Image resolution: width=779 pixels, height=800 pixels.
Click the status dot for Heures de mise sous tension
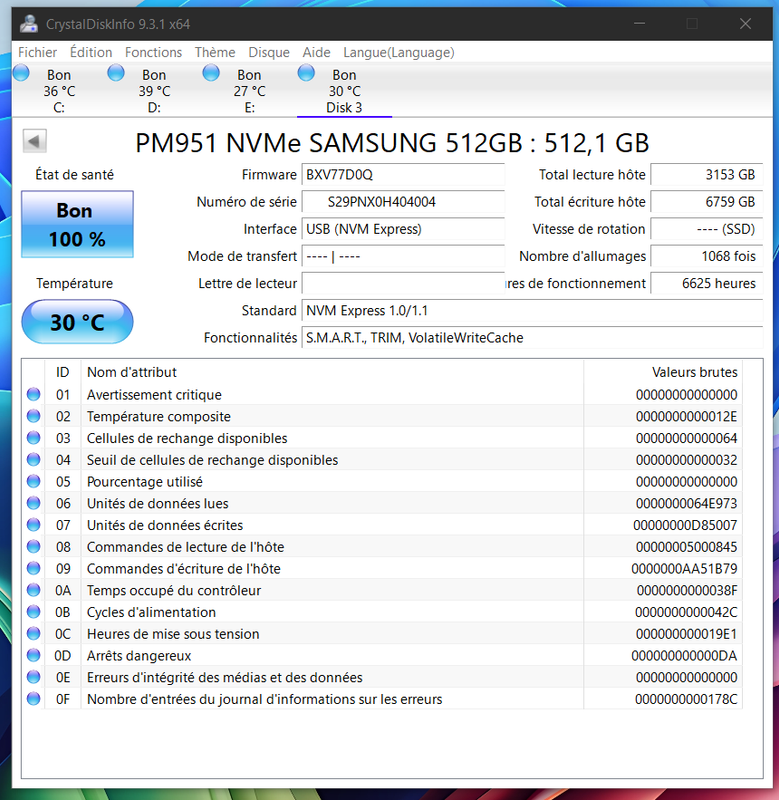[x=34, y=633]
